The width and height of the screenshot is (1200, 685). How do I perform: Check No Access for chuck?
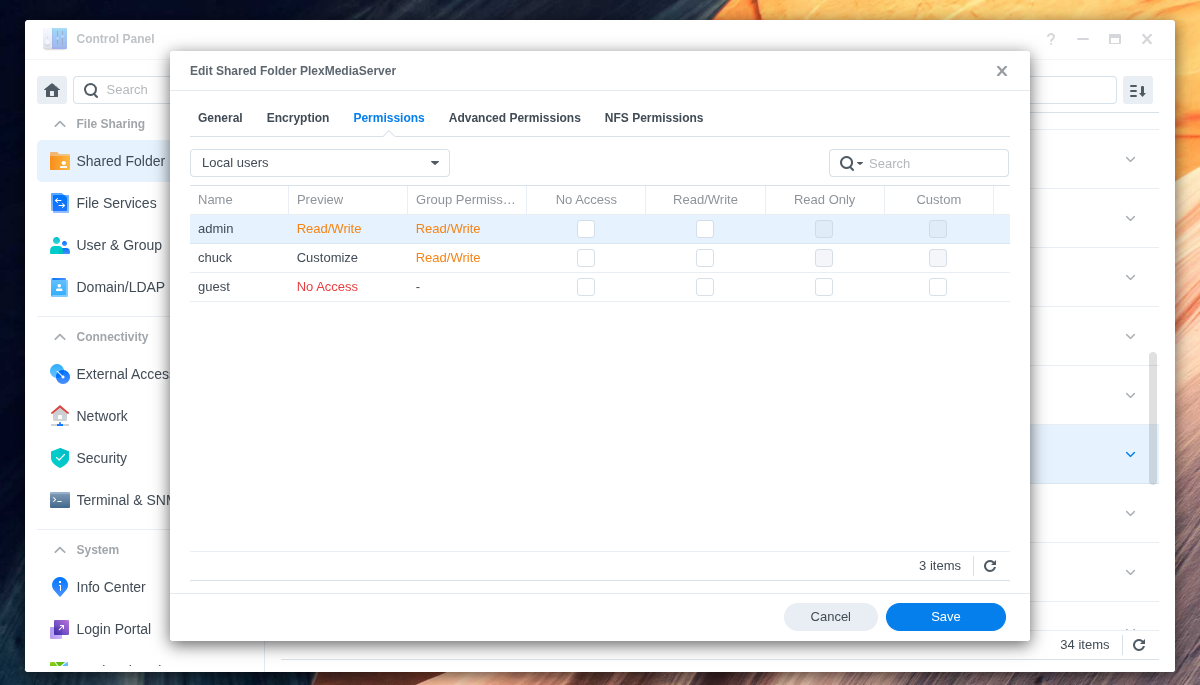[x=586, y=258]
